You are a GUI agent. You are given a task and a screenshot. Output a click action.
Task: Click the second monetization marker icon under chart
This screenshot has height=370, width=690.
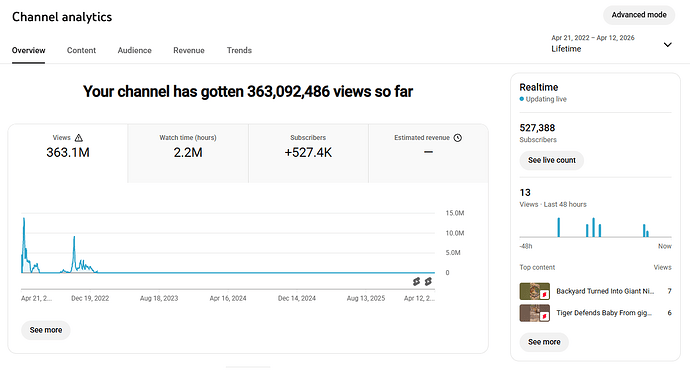click(x=428, y=281)
